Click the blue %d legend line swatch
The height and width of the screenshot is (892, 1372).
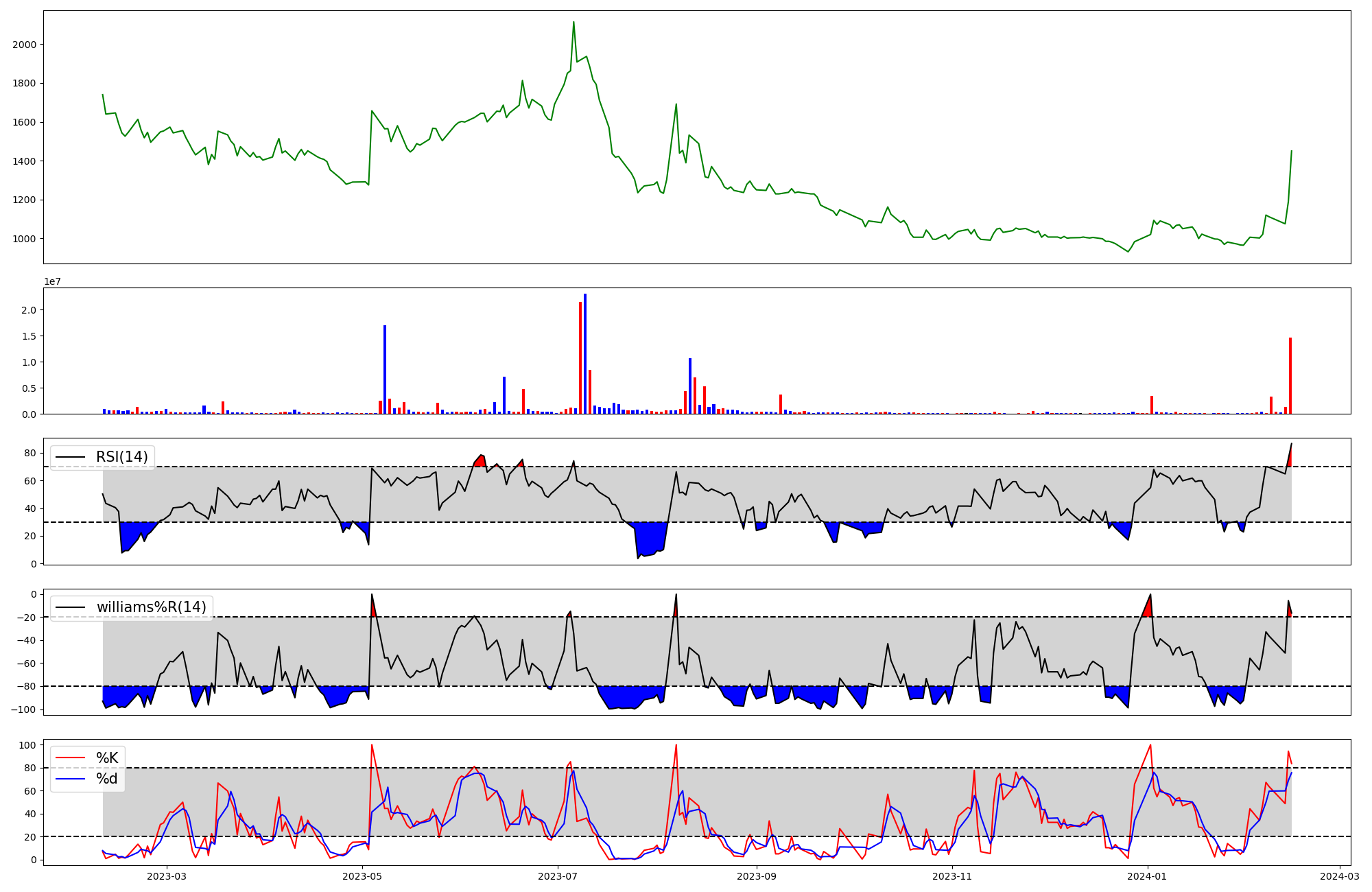coord(70,779)
